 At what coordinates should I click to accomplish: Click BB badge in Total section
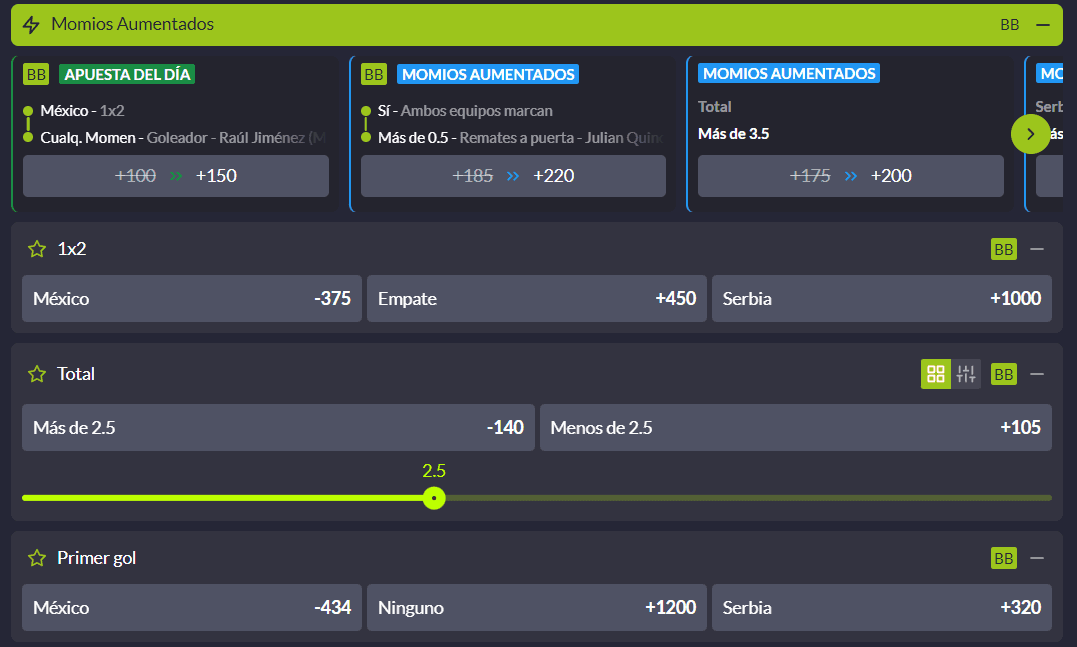1004,374
